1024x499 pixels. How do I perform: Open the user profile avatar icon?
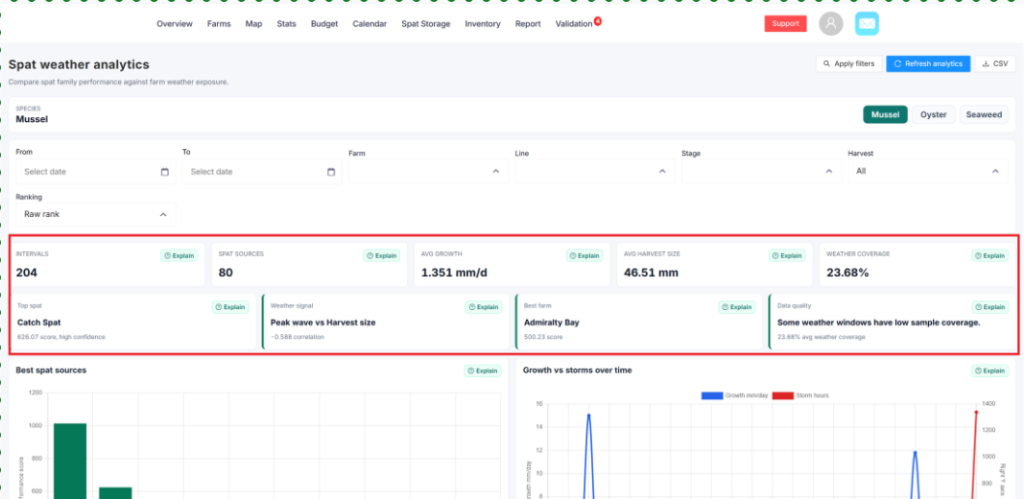pos(831,24)
